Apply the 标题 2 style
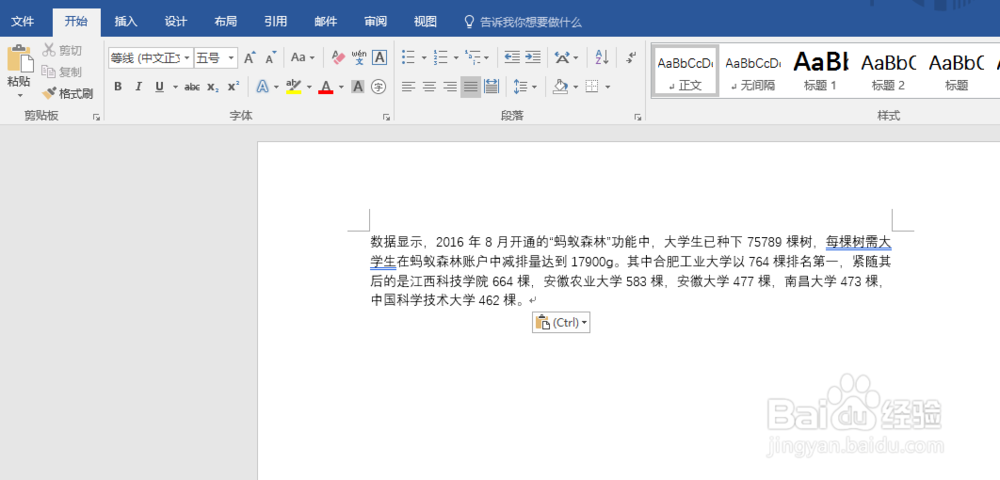 [888, 71]
